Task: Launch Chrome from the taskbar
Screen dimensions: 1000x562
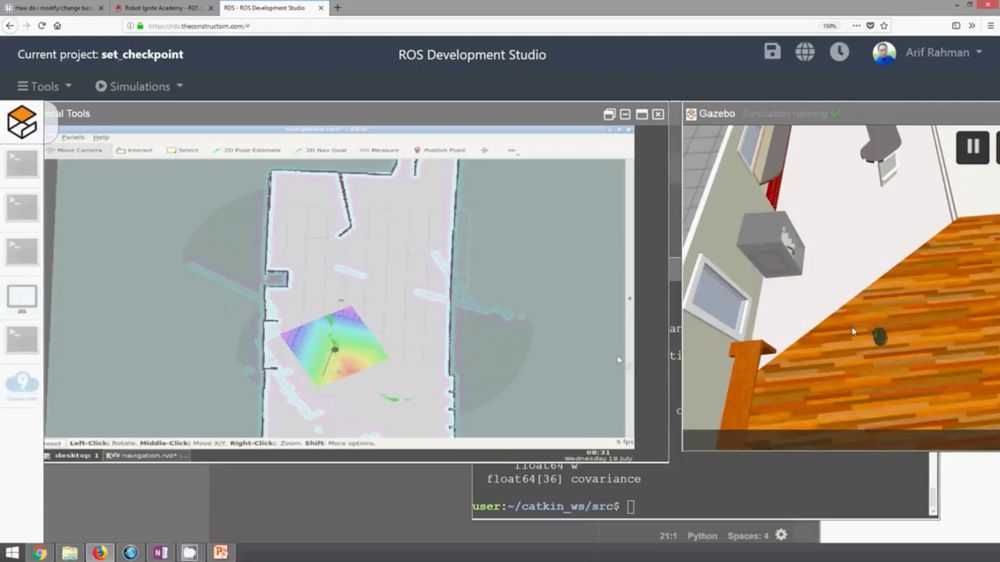Action: pos(40,552)
